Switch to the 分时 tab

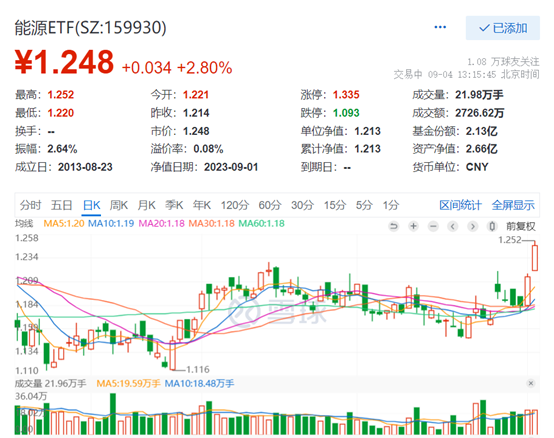pyautogui.click(x=30, y=205)
